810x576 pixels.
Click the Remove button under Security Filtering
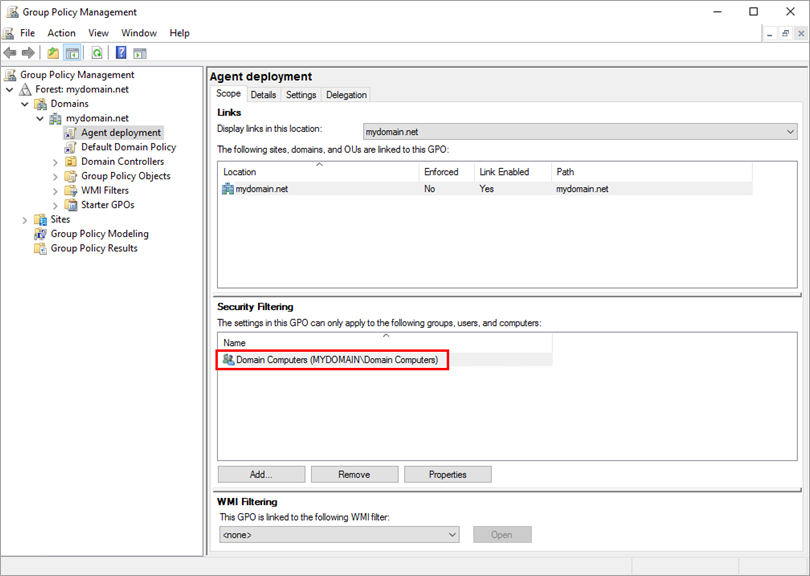[x=354, y=473]
